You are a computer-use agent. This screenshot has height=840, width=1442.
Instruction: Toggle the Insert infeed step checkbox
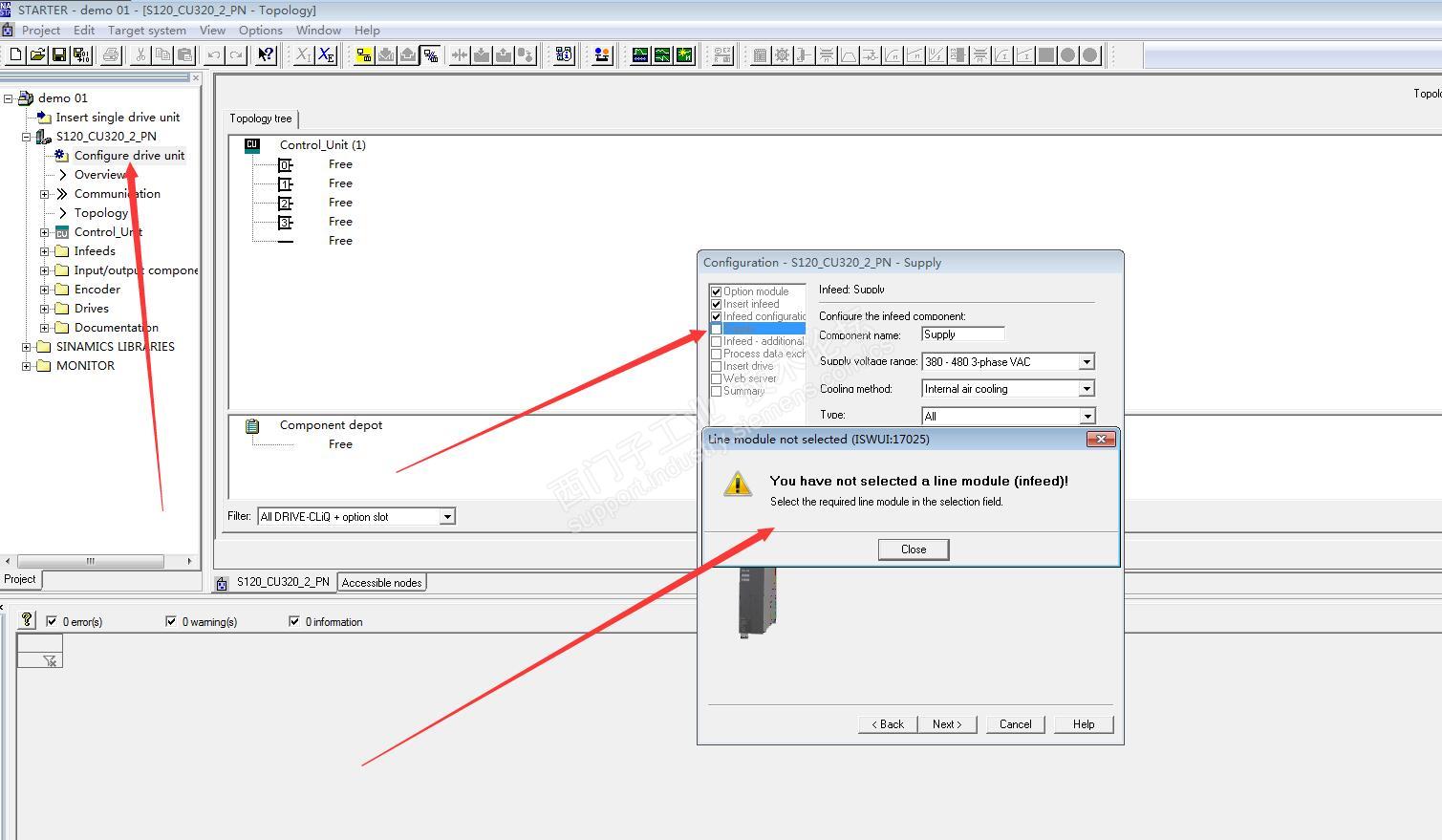tap(716, 304)
